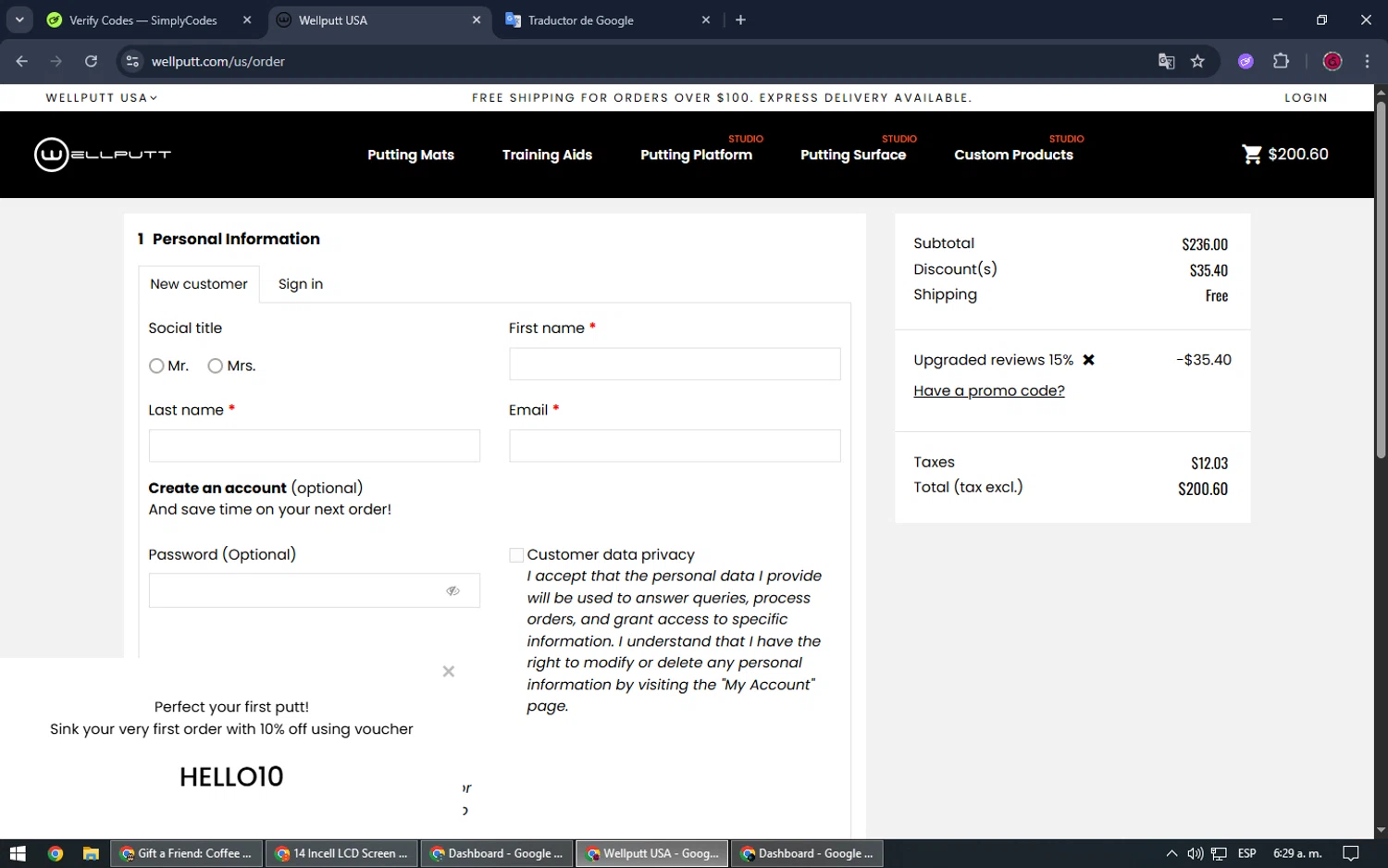The height and width of the screenshot is (868, 1388).
Task: Open a new browser tab
Action: [x=740, y=19]
